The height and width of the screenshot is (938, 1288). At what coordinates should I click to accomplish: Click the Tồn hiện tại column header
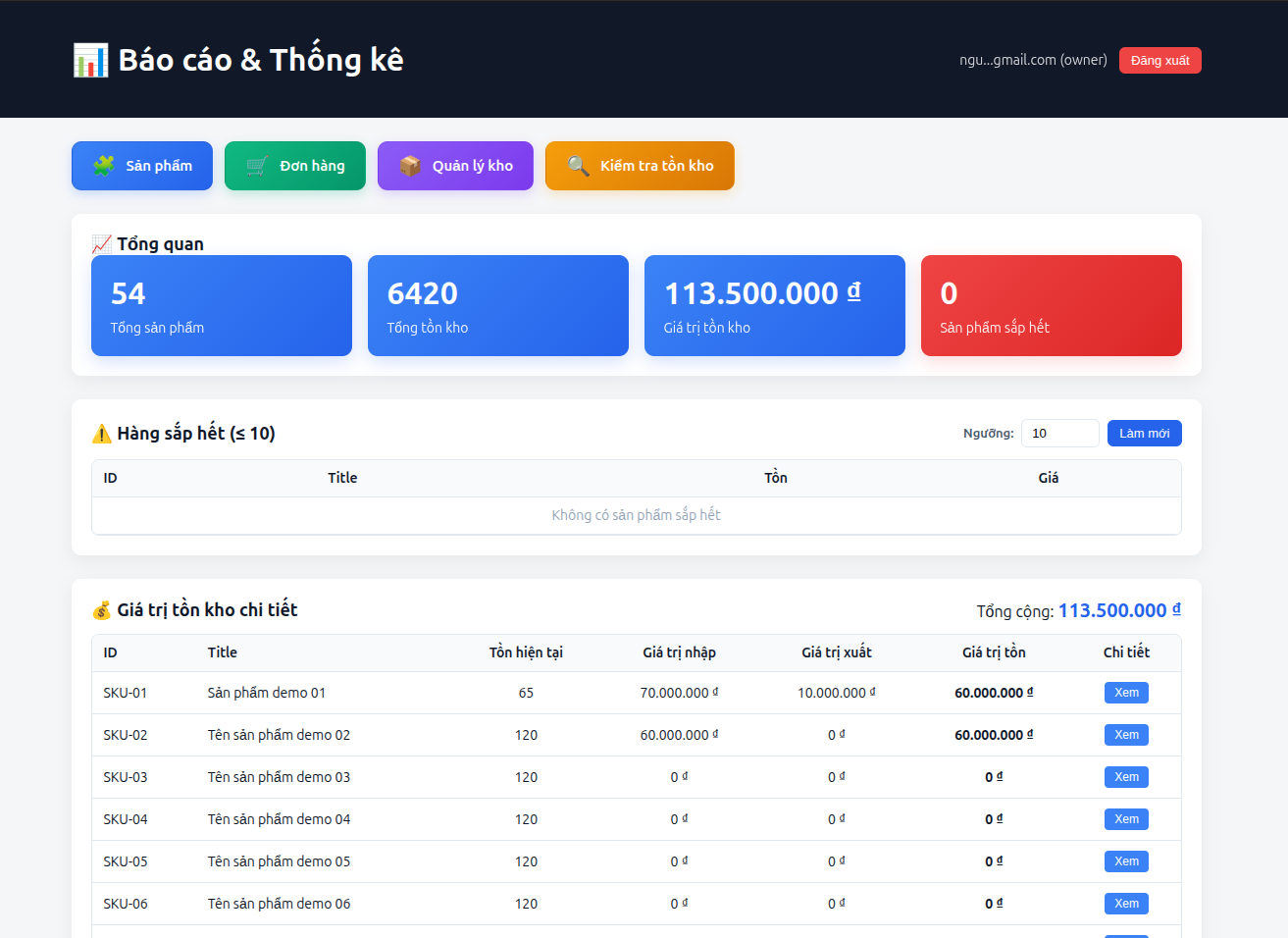526,652
